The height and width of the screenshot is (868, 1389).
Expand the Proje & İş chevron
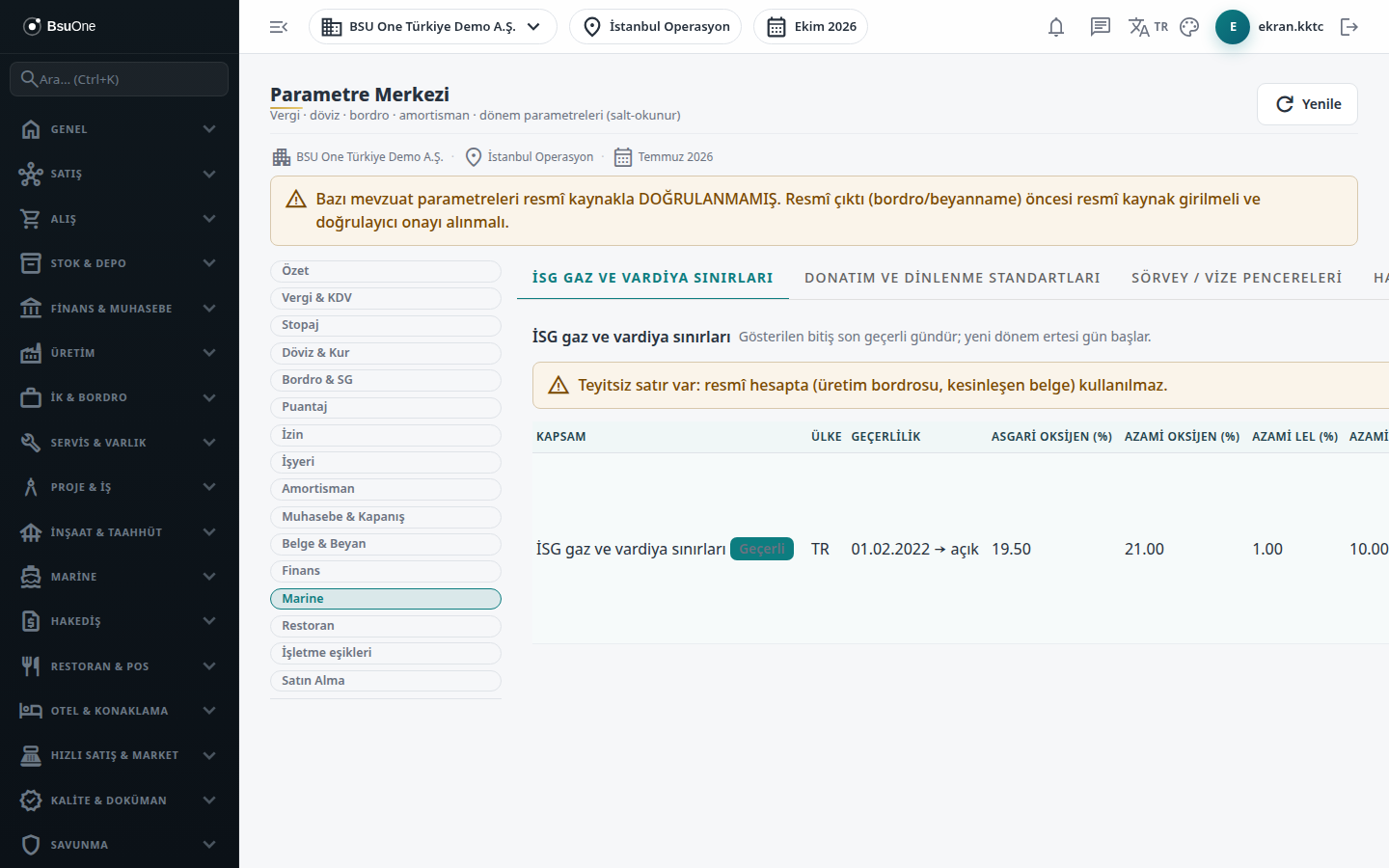click(209, 487)
